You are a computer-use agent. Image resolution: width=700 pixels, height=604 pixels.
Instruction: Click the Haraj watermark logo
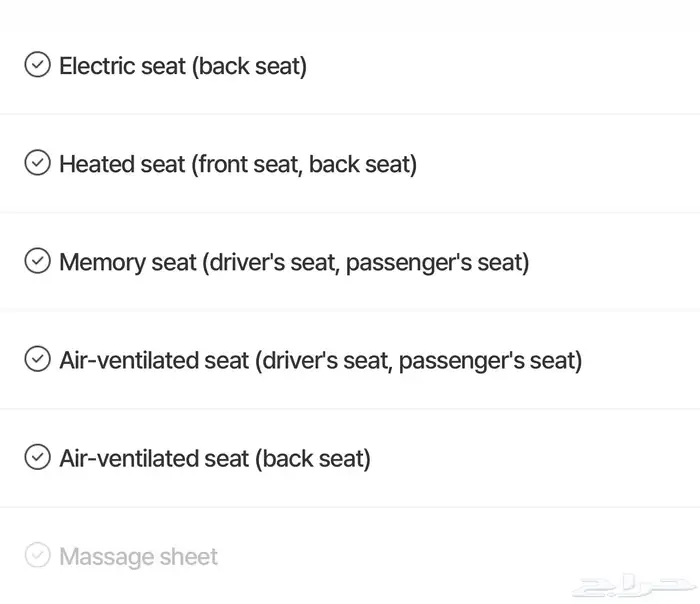click(x=634, y=585)
